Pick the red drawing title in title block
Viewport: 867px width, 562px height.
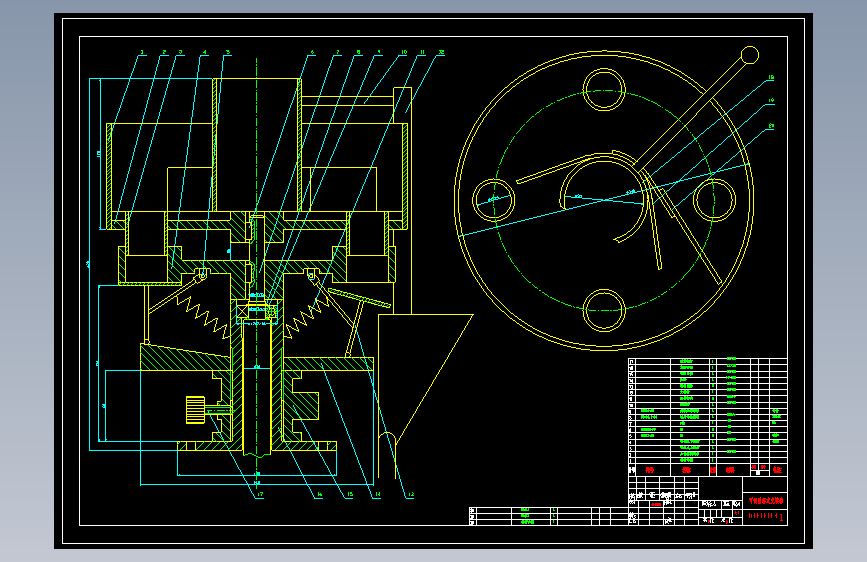click(766, 501)
